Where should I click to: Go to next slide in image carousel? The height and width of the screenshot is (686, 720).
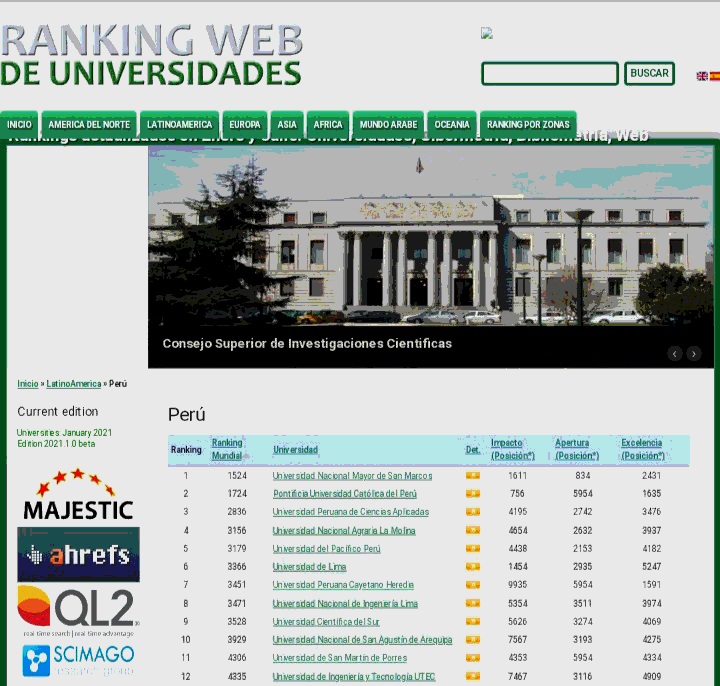pos(694,353)
